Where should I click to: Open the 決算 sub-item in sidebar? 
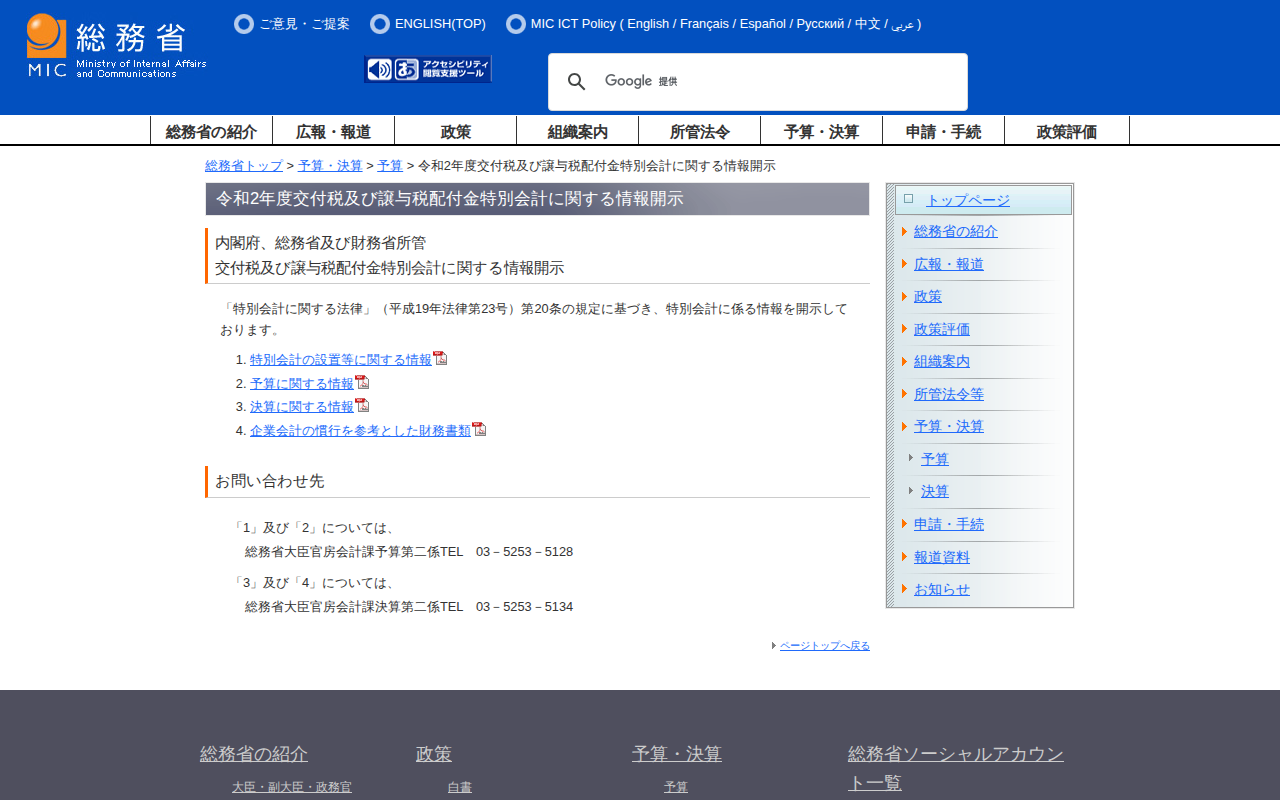pos(934,491)
